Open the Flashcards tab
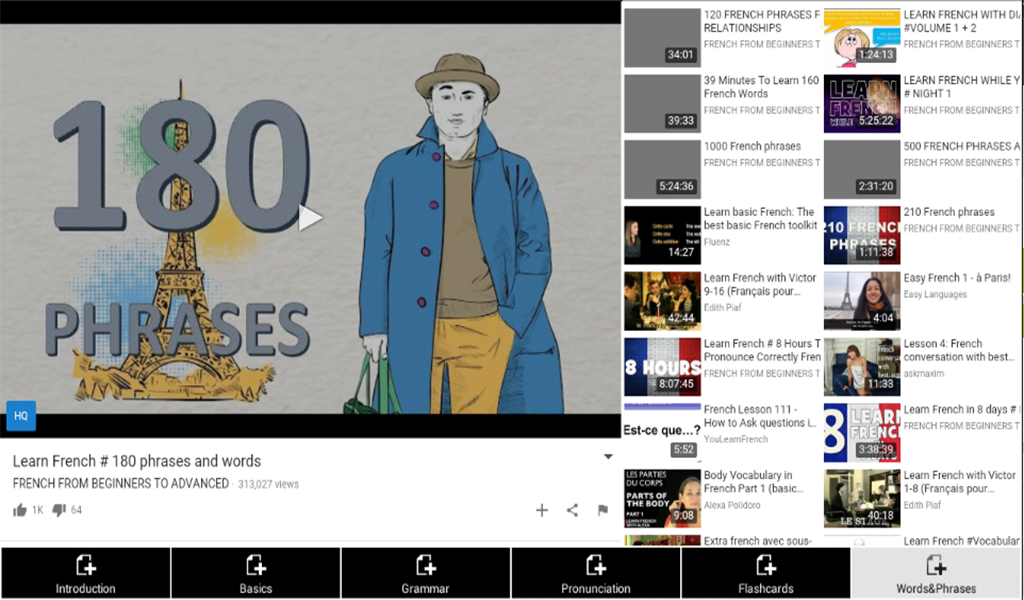The image size is (1024, 600). click(x=766, y=574)
